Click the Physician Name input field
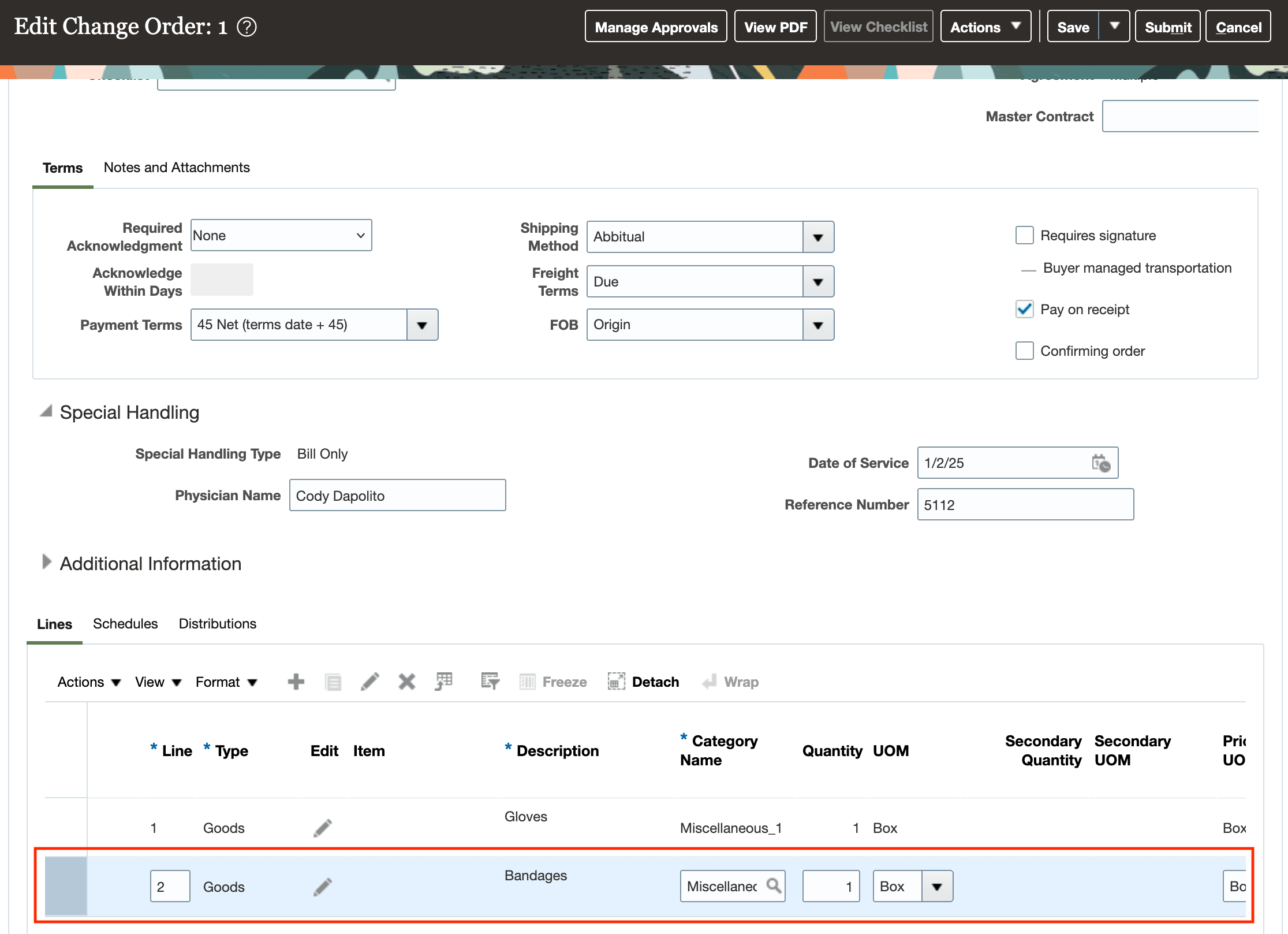Screen dimensions: 1288x934 click(x=397, y=496)
